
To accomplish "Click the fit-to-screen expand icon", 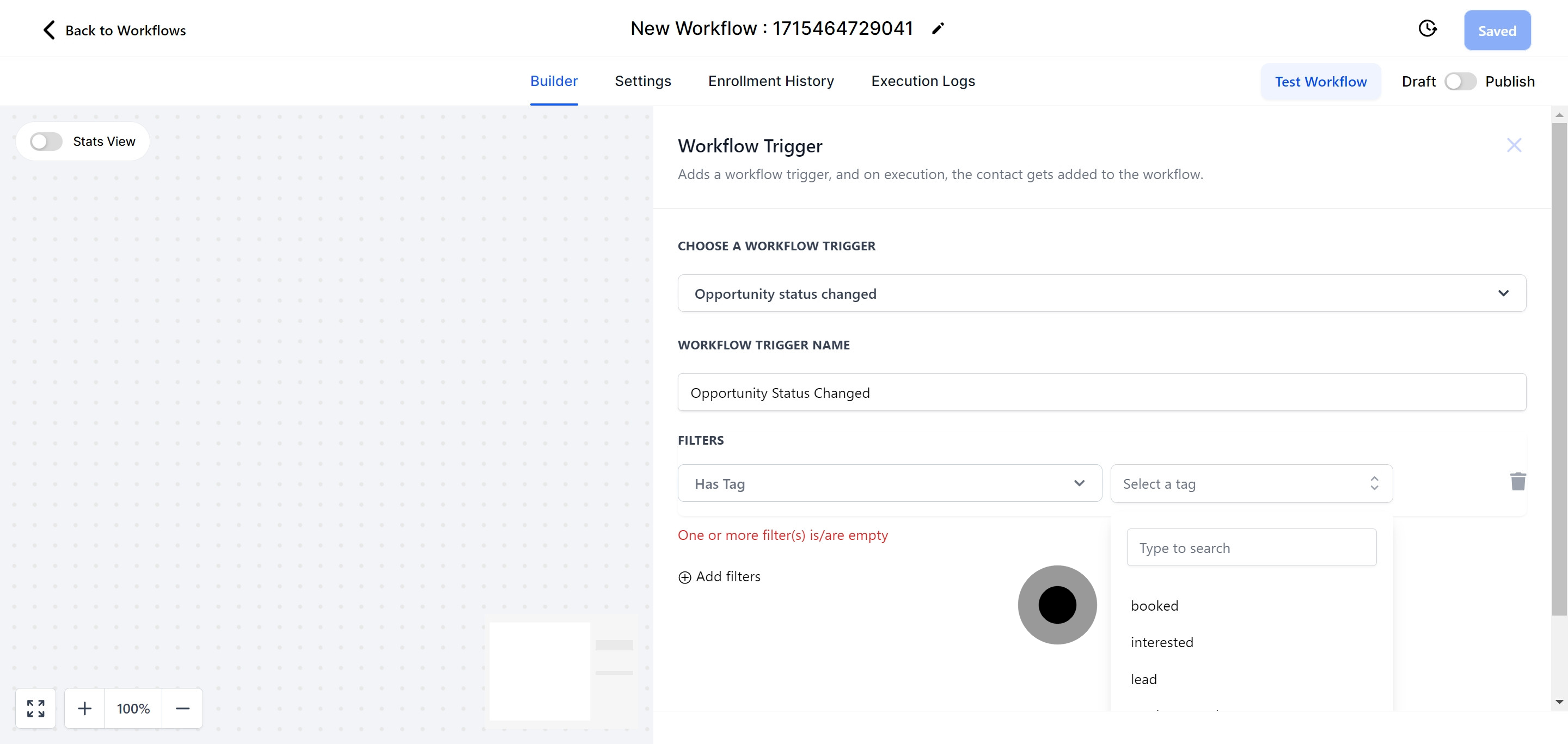I will [x=36, y=708].
